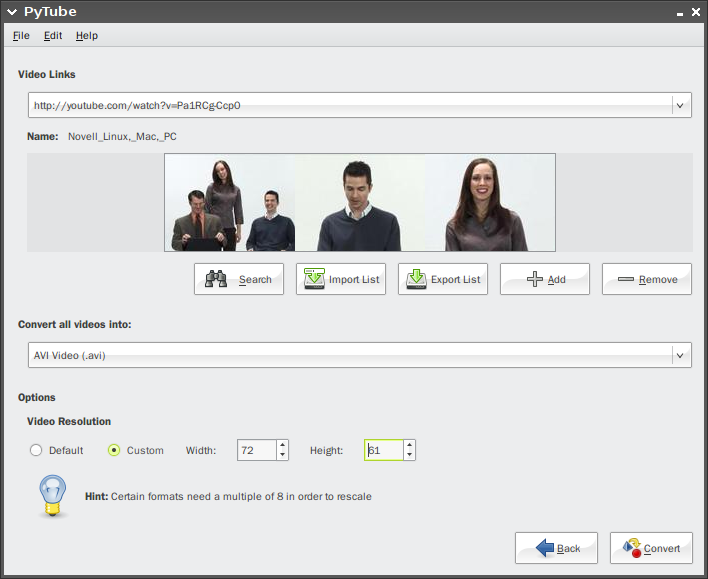Open the window menu arrow beside PyTube
This screenshot has height=579, width=708.
12,12
